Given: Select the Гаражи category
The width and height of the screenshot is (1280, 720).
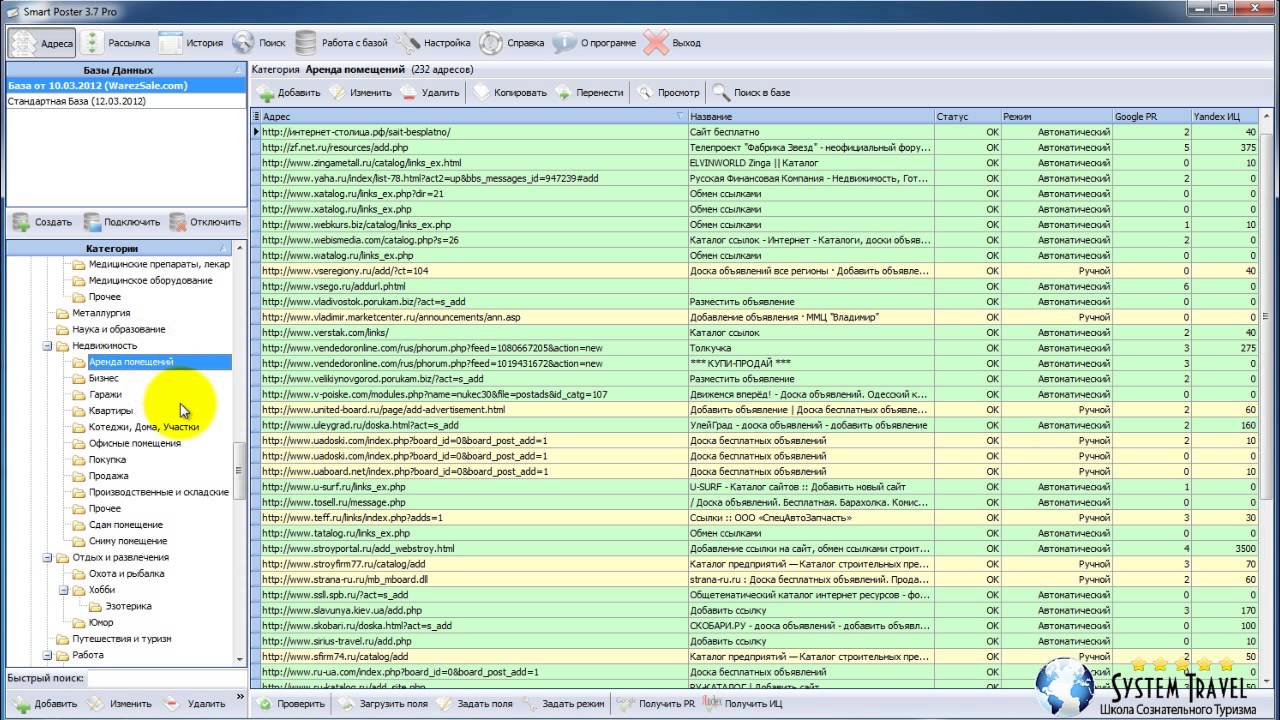Looking at the screenshot, I should point(105,395).
